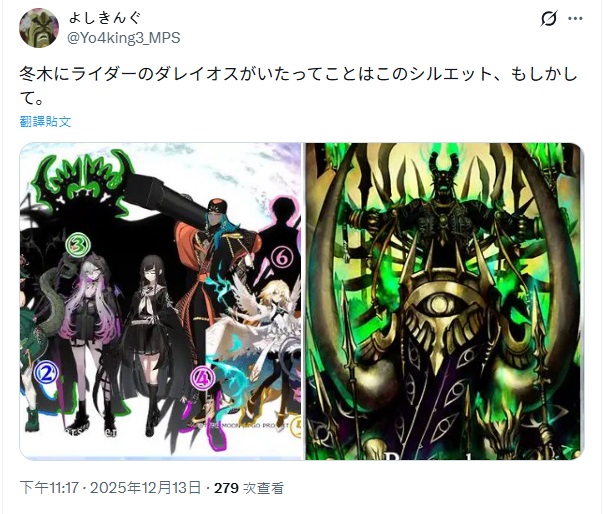603x514 pixels.
Task: Click the magenta circled number 4 marker
Action: coord(203,378)
